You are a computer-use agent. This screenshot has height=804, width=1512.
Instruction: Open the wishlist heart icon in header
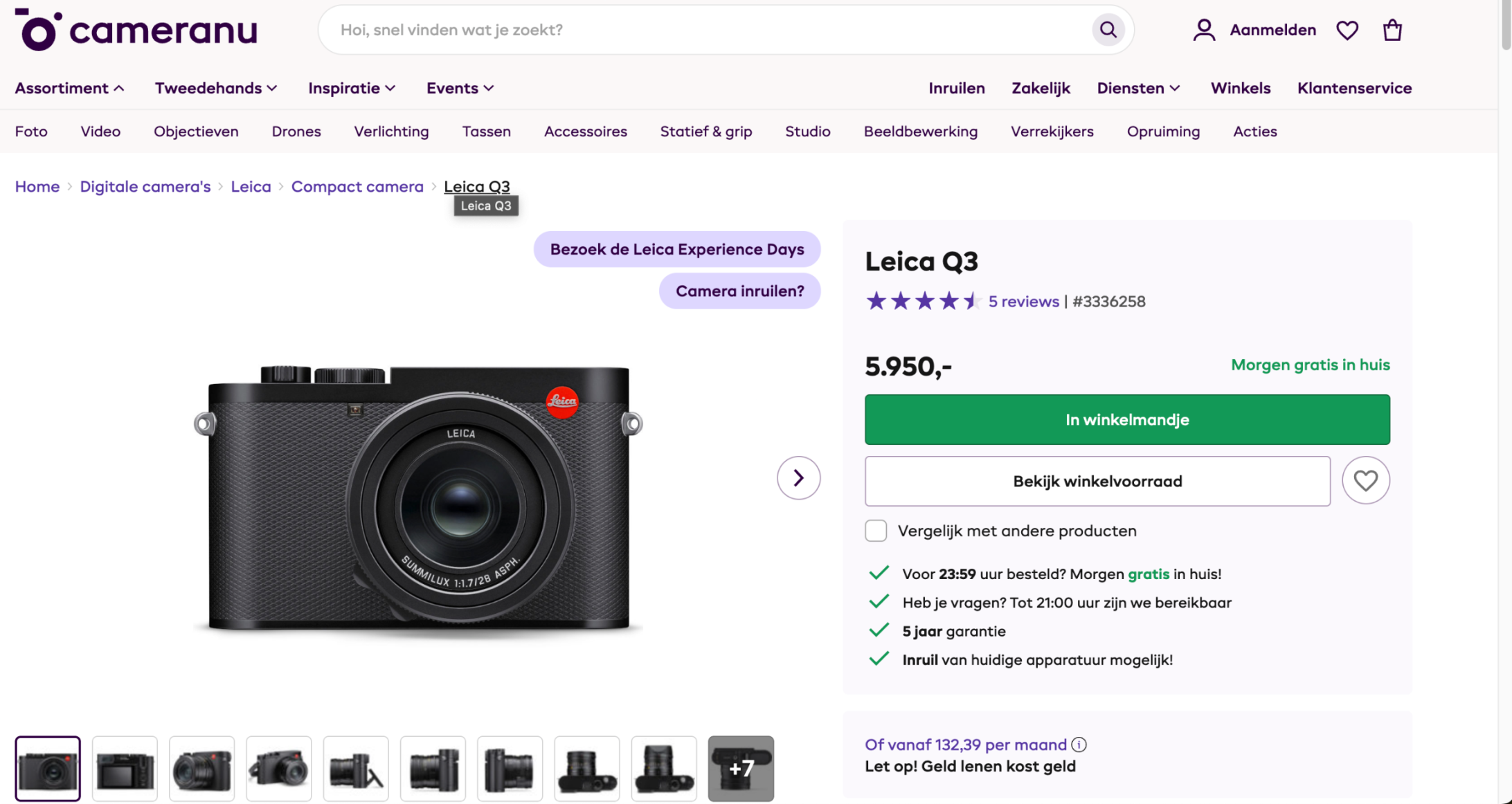pos(1347,30)
